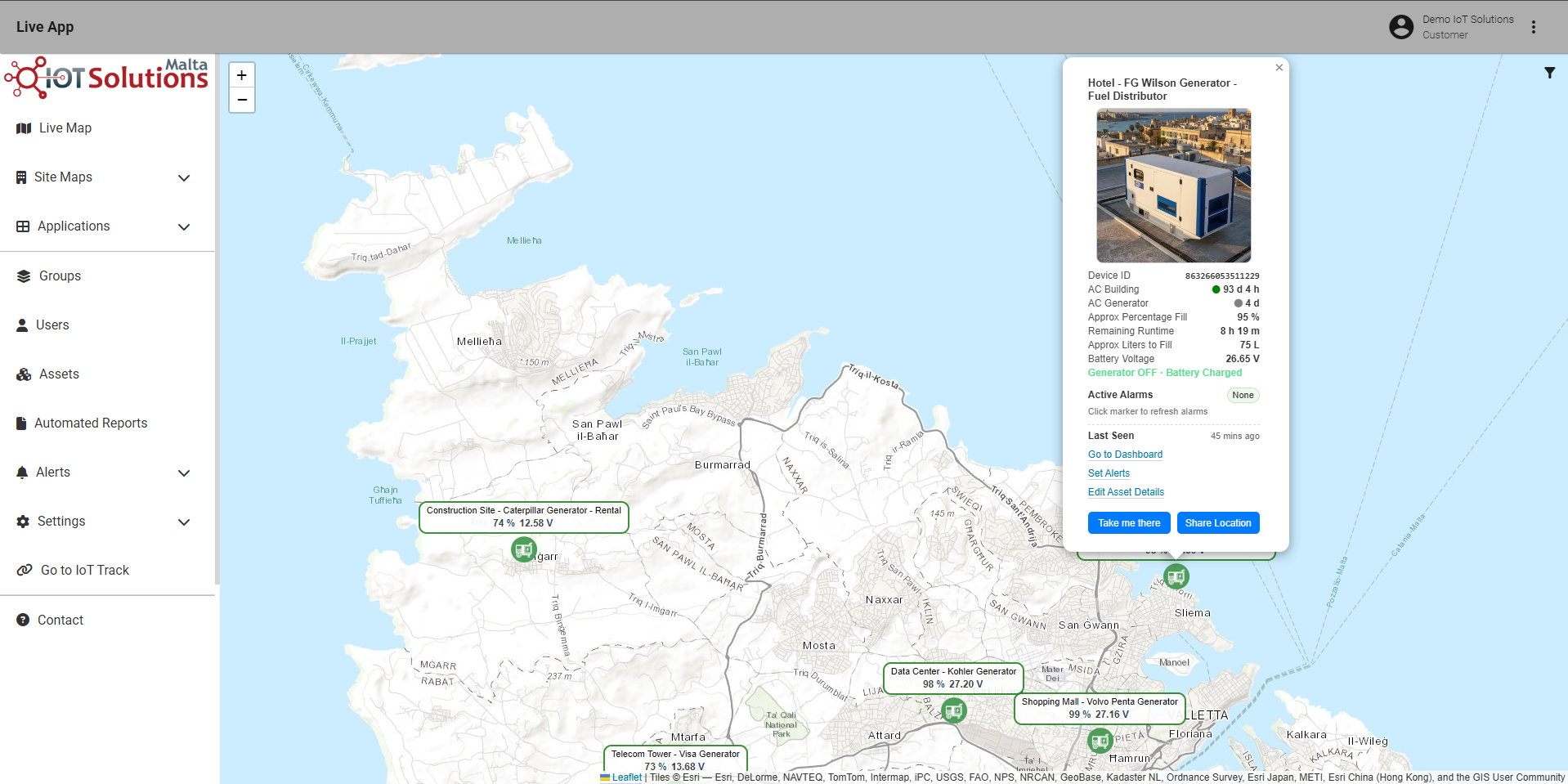
Task: Click the Edit Asset Details link
Action: tap(1126, 492)
